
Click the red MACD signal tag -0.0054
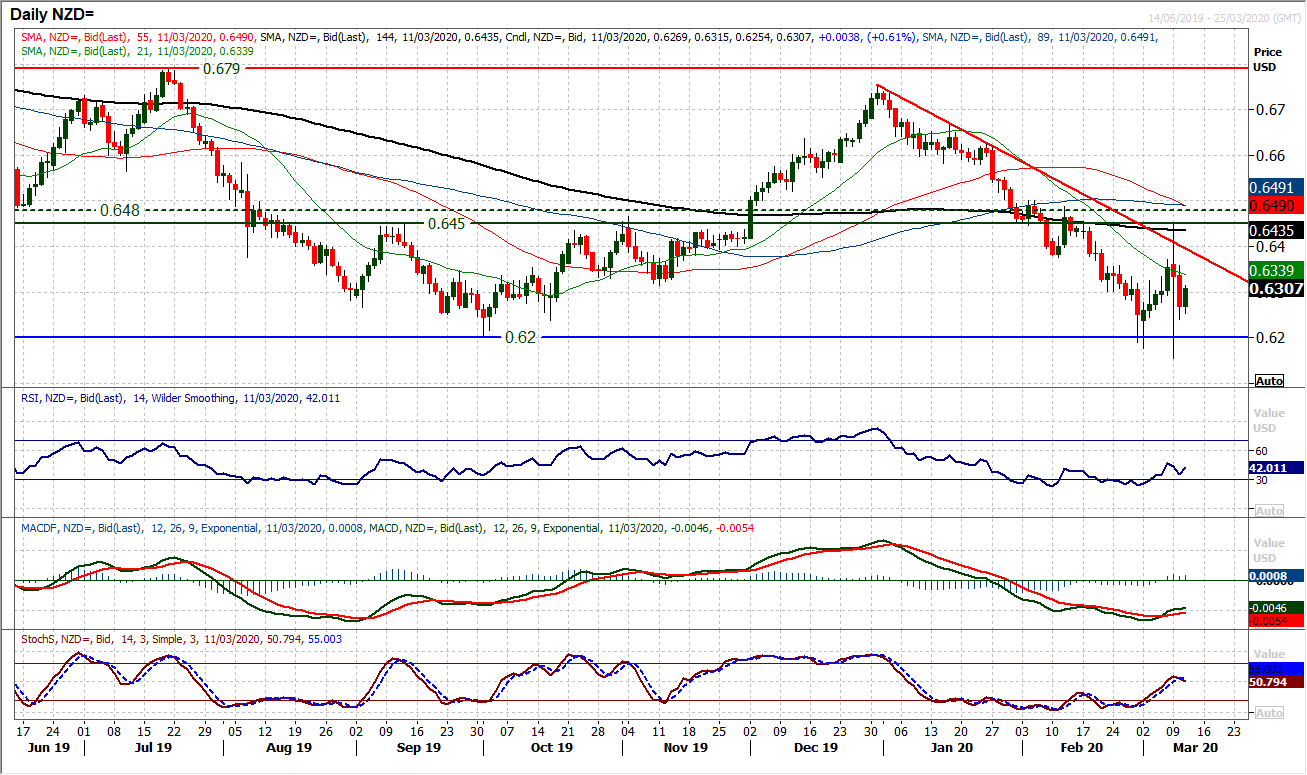[x=1277, y=620]
